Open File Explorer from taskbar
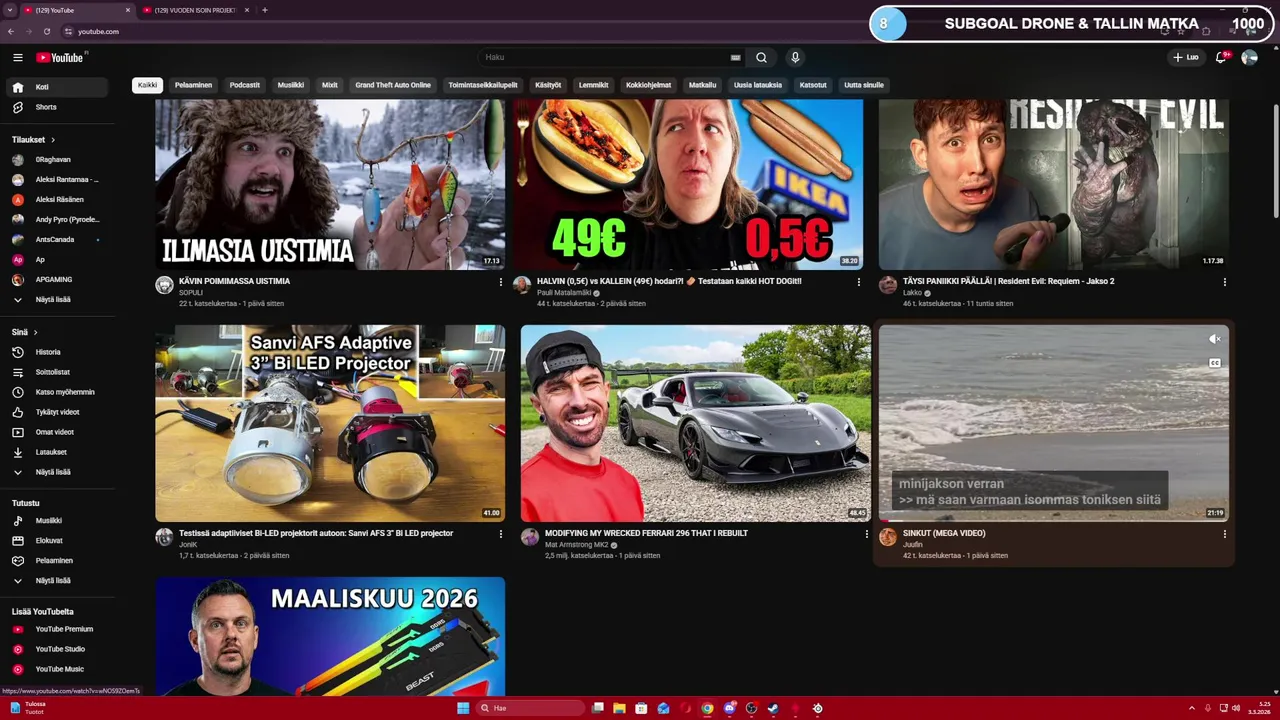1280x720 pixels. (619, 708)
